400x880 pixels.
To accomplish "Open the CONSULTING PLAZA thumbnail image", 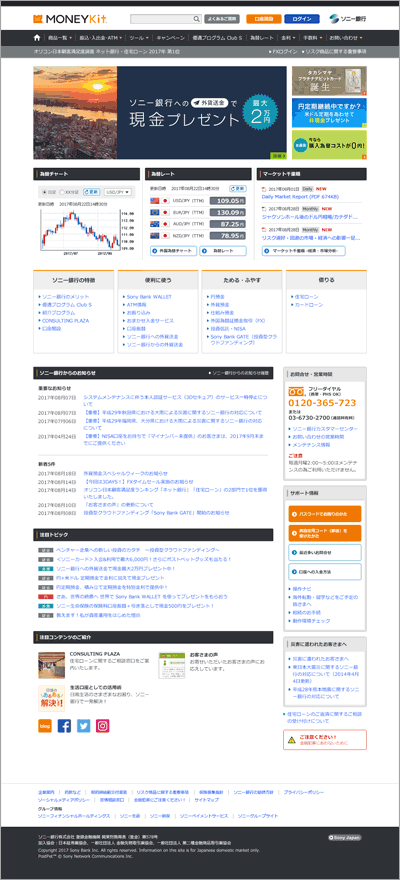I will [51, 665].
